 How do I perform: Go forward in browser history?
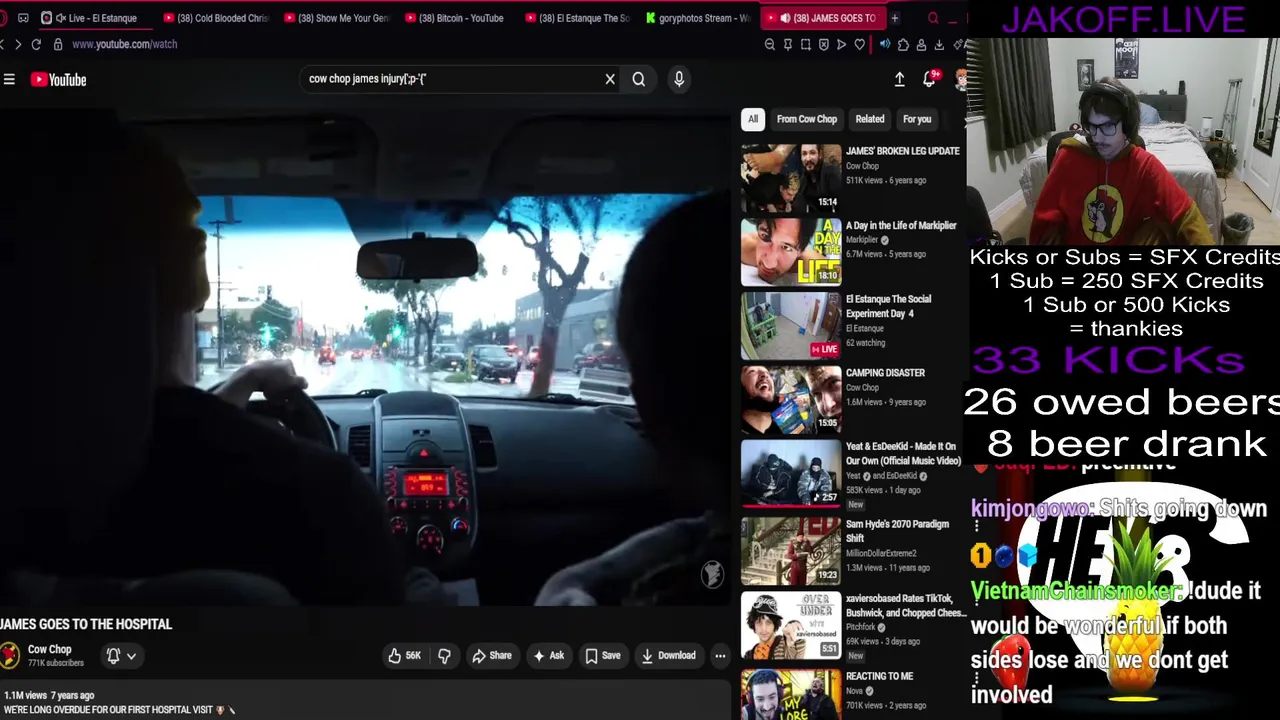pos(18,44)
